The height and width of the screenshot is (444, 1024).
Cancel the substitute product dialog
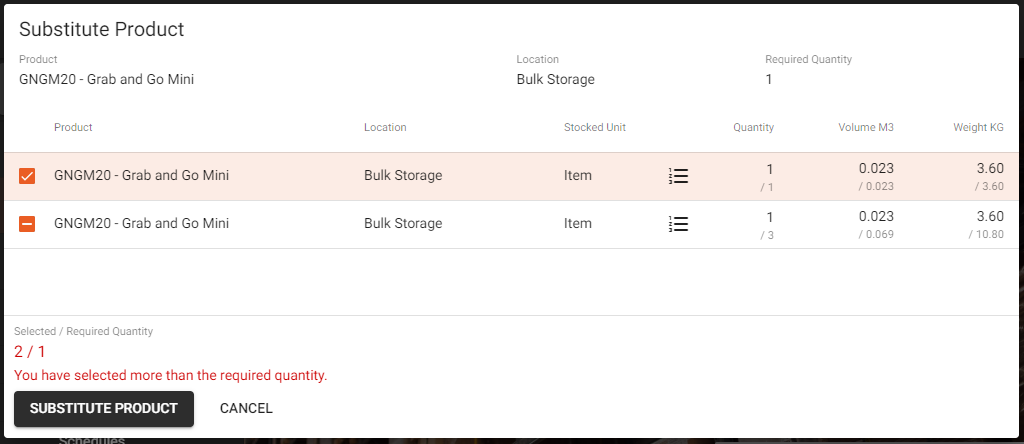click(x=246, y=409)
